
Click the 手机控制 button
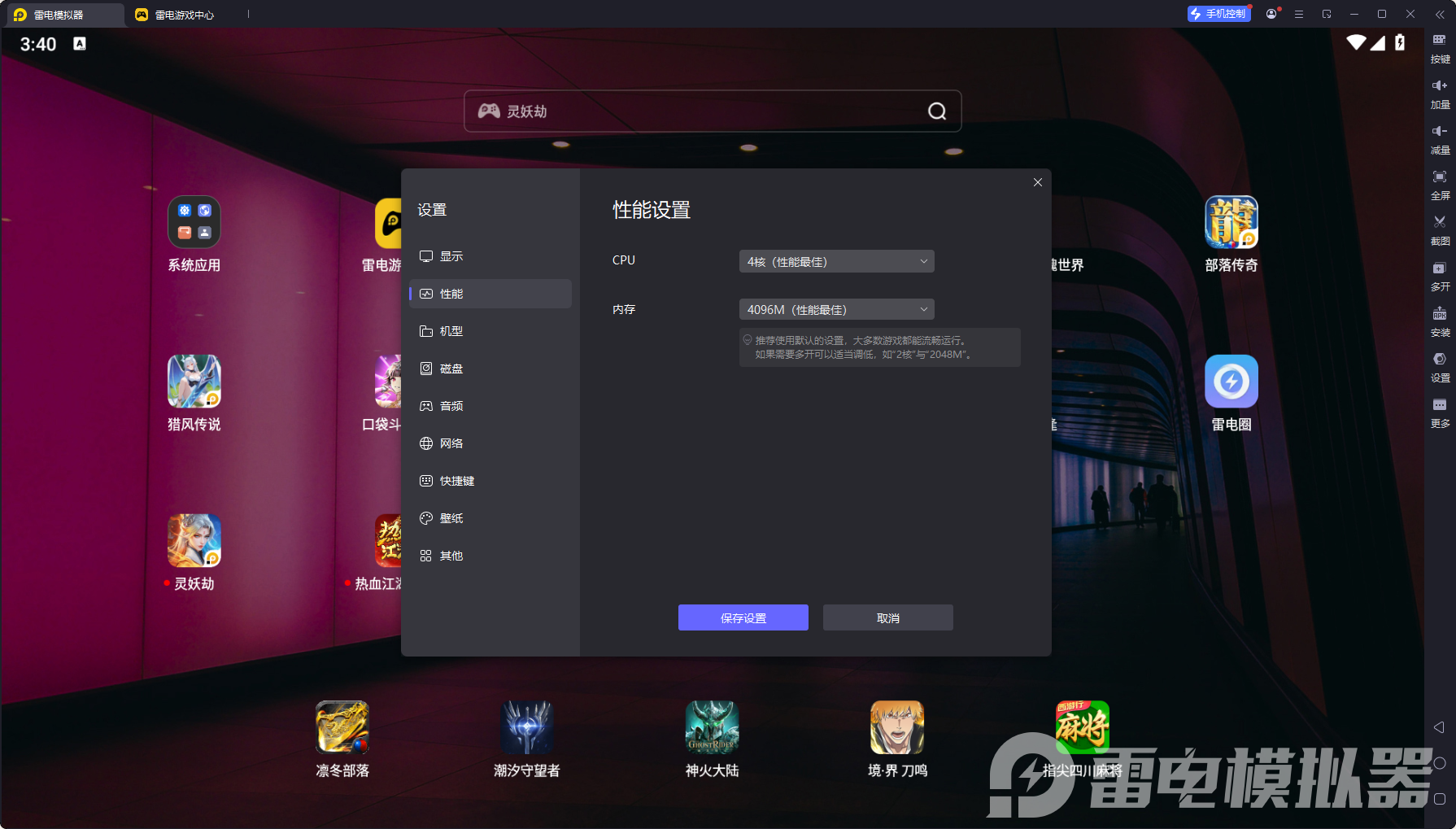[x=1218, y=14]
